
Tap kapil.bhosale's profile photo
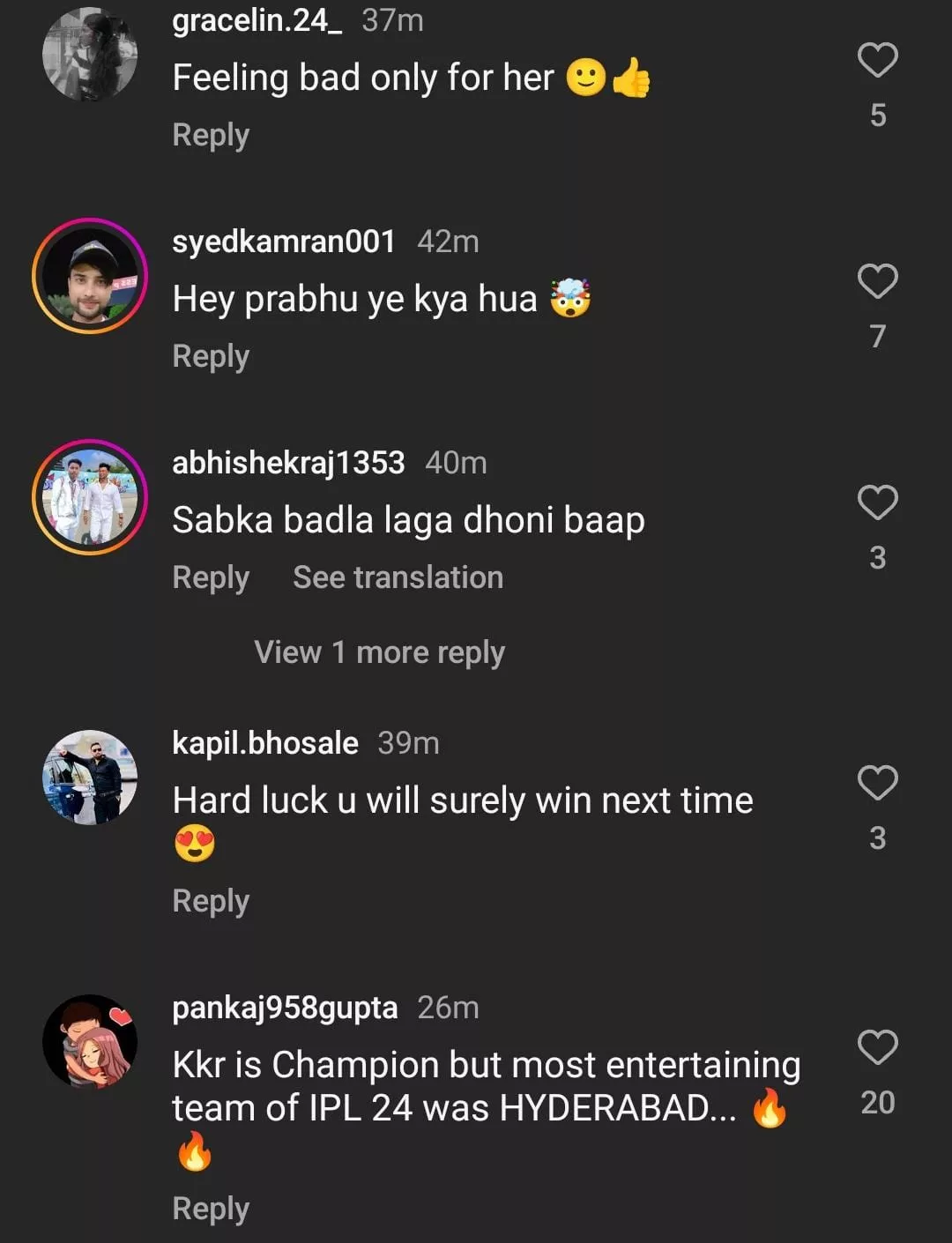point(90,778)
